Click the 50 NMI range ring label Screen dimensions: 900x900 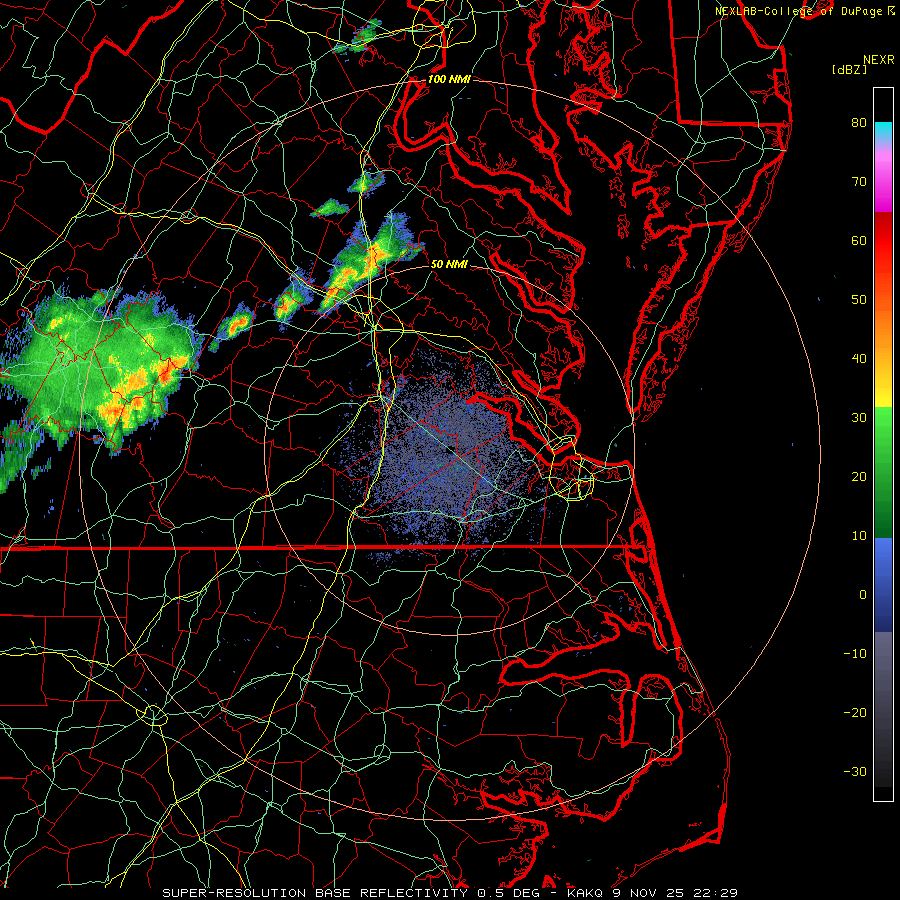pyautogui.click(x=449, y=264)
